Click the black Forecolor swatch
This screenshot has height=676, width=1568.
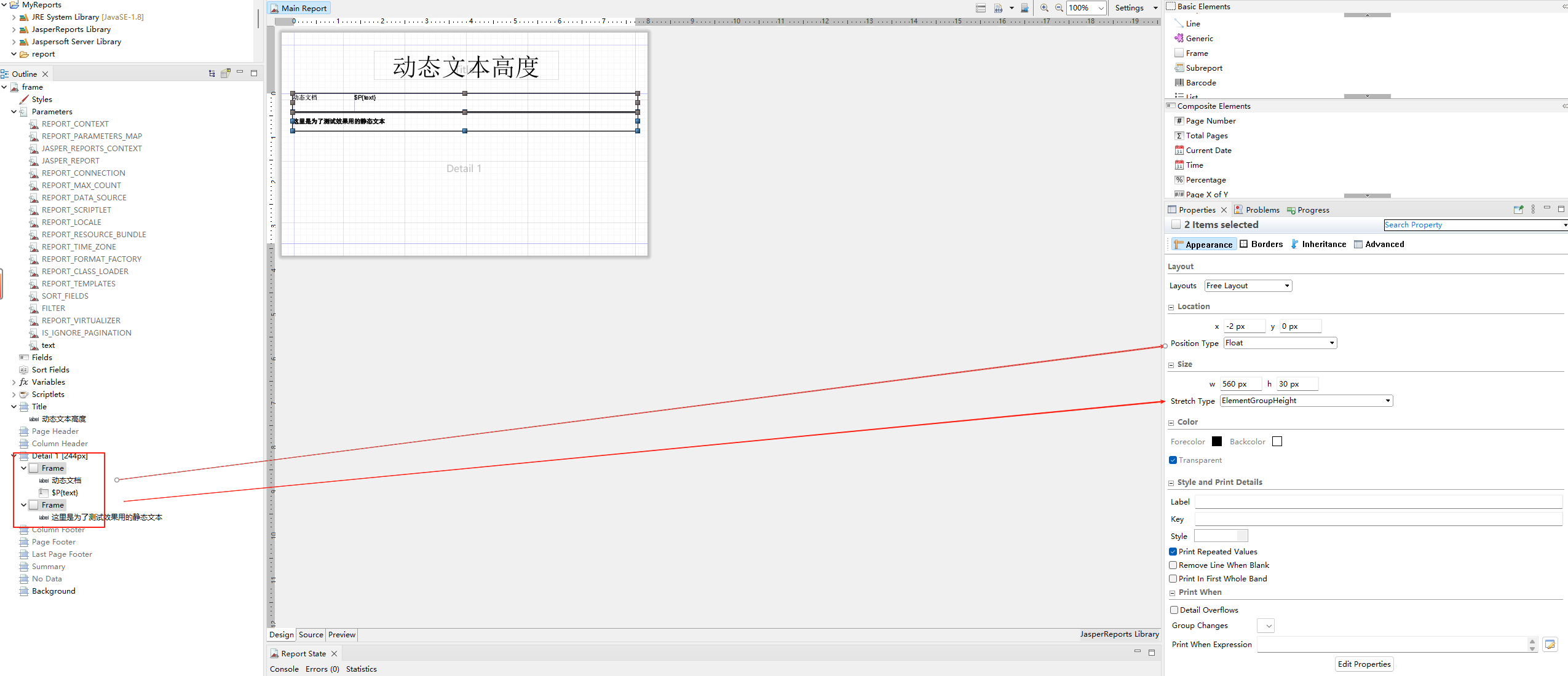[x=1216, y=441]
